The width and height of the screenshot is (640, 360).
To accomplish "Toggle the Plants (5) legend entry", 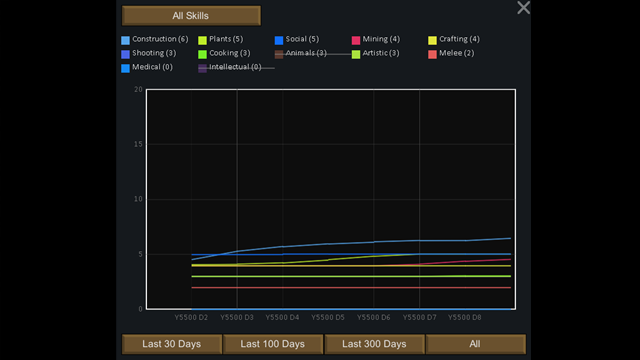I will tap(221, 39).
